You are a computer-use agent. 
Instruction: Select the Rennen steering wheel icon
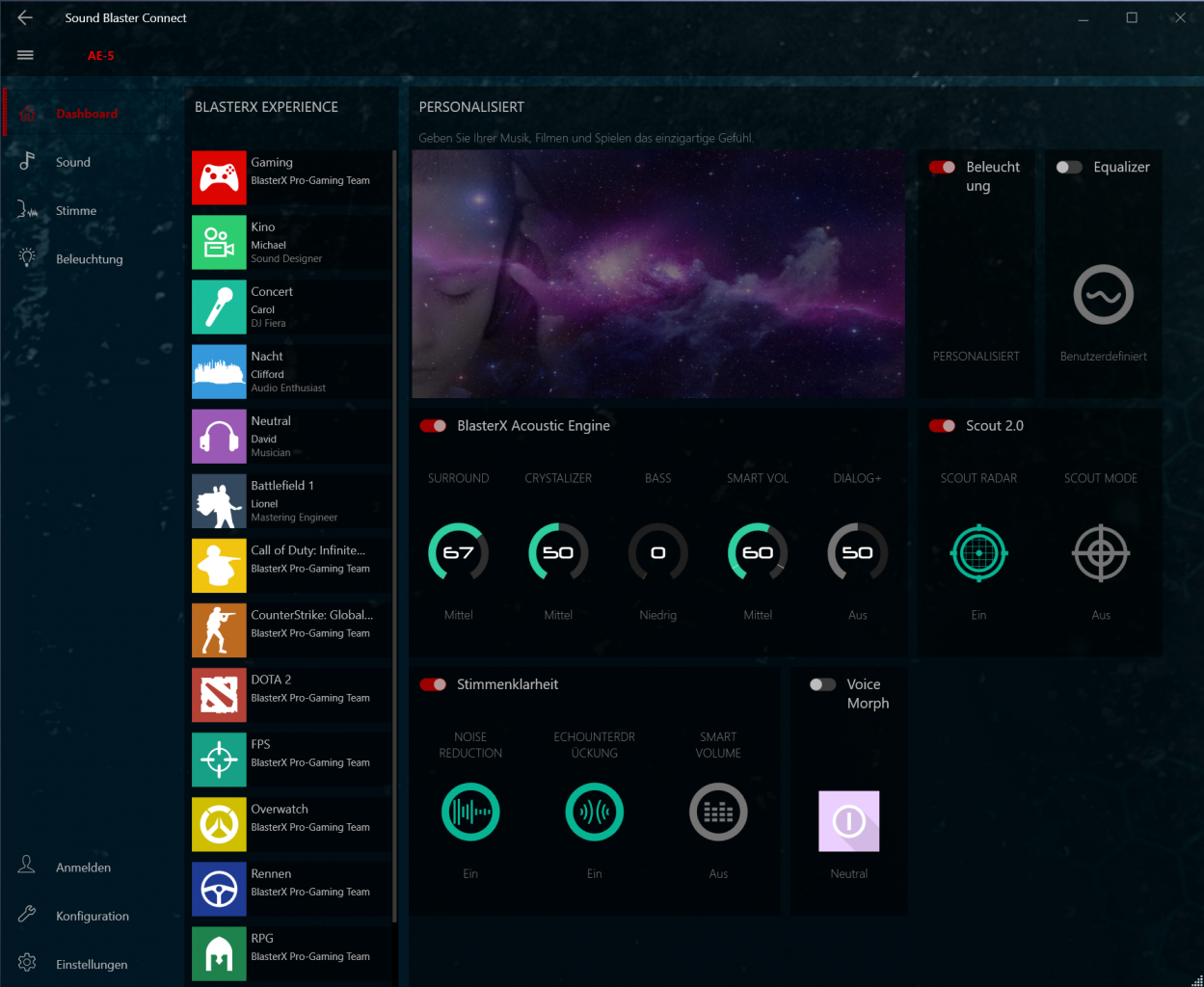coord(219,889)
